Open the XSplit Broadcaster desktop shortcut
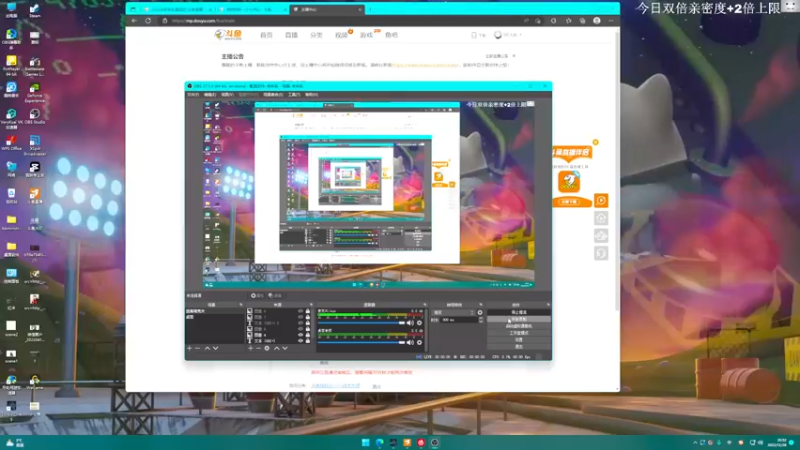The height and width of the screenshot is (450, 800). click(35, 144)
